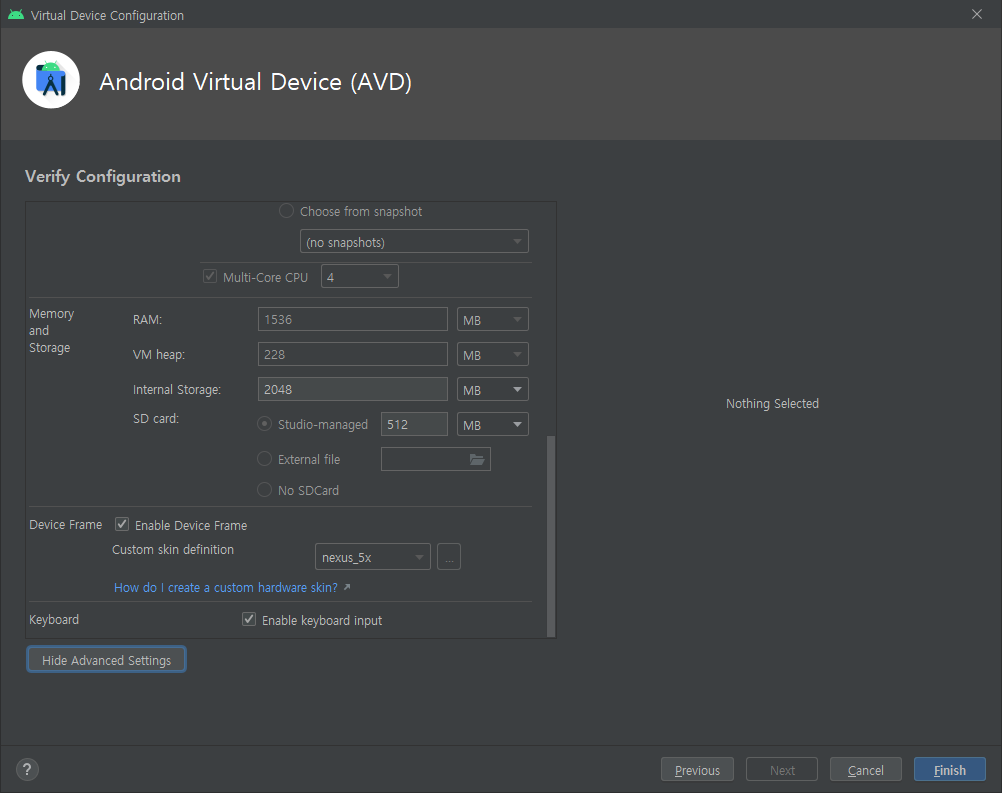Toggle Enable keyboard input checkbox

pos(249,620)
